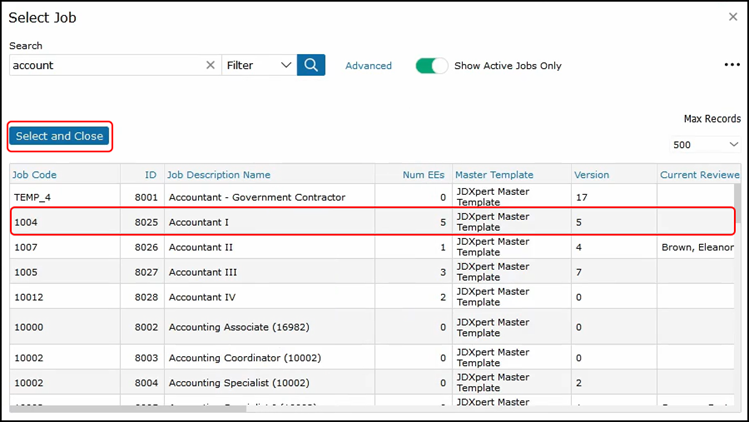Choose Accountant - Government Contractor row
This screenshot has height=422, width=749.
(x=256, y=197)
